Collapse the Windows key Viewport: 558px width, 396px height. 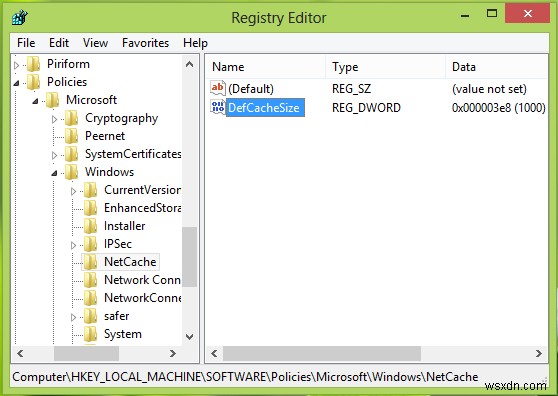54,173
